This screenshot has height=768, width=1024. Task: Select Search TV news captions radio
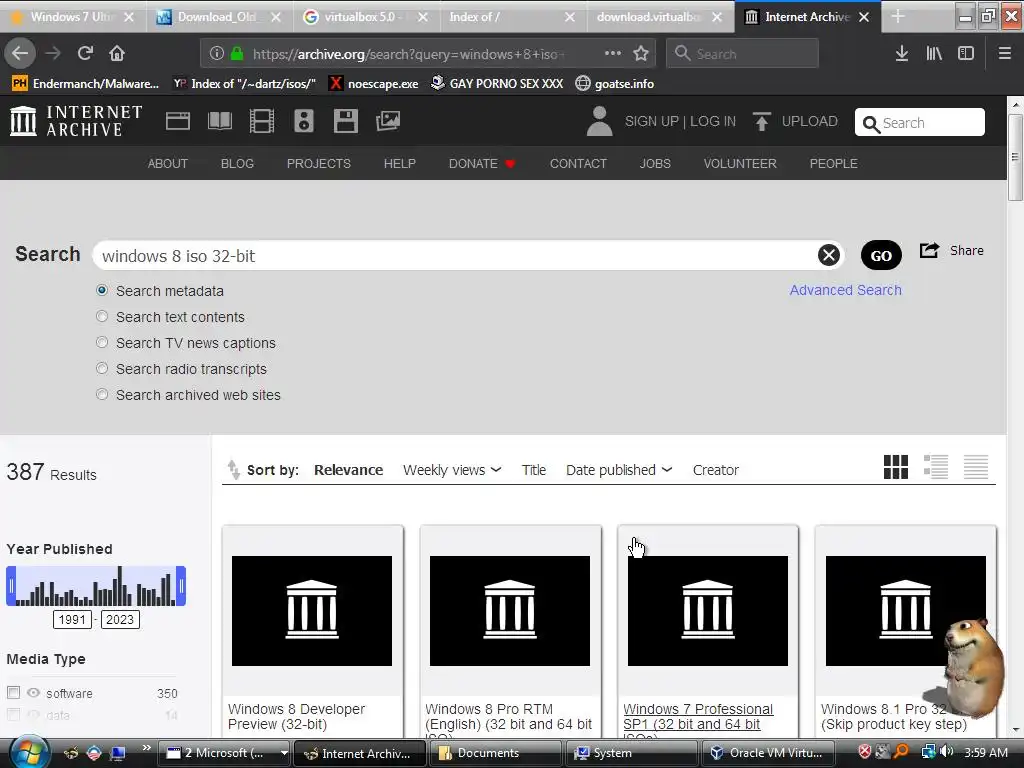[102, 342]
